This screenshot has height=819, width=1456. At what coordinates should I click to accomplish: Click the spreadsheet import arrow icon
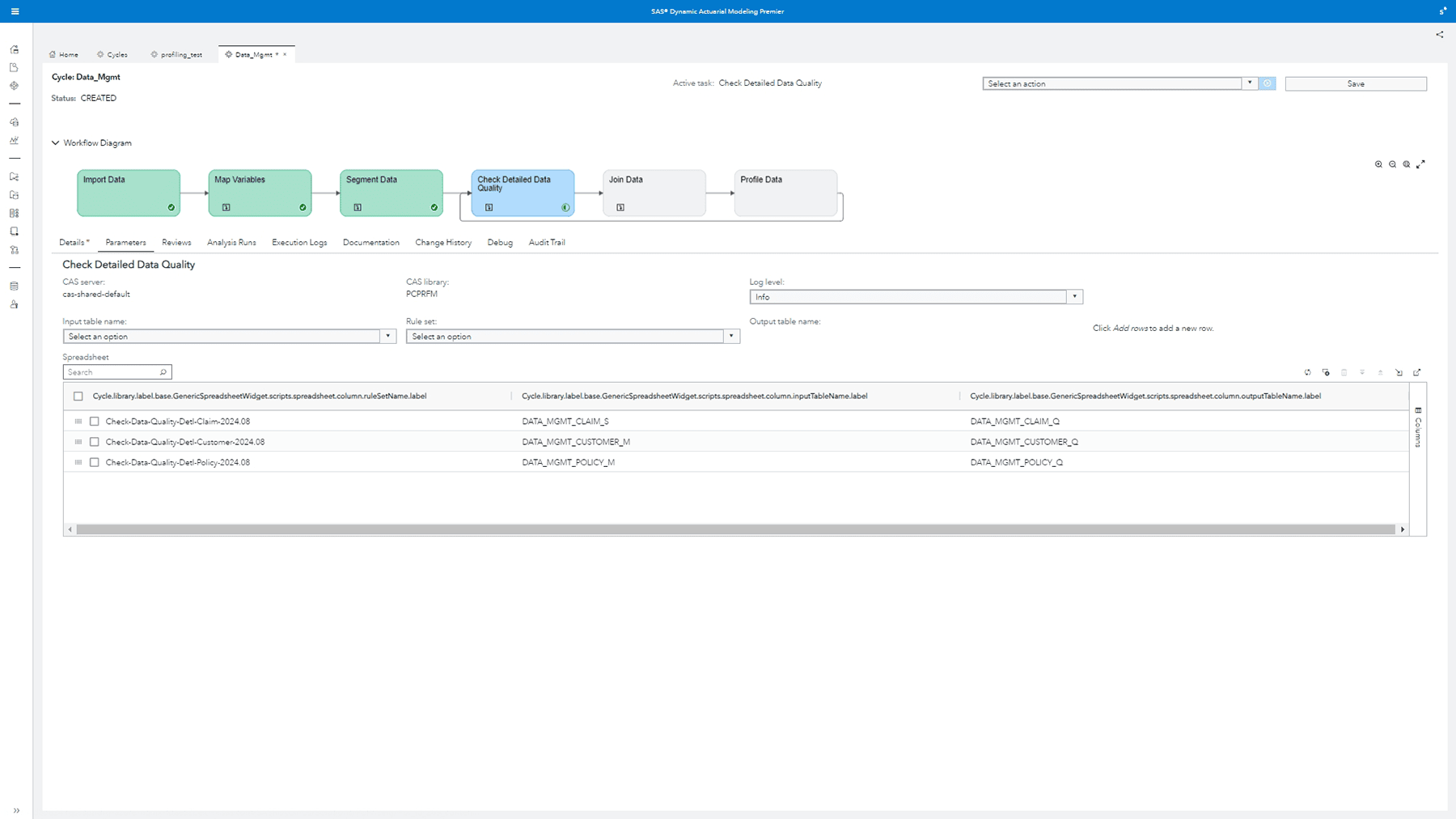pyautogui.click(x=1399, y=372)
